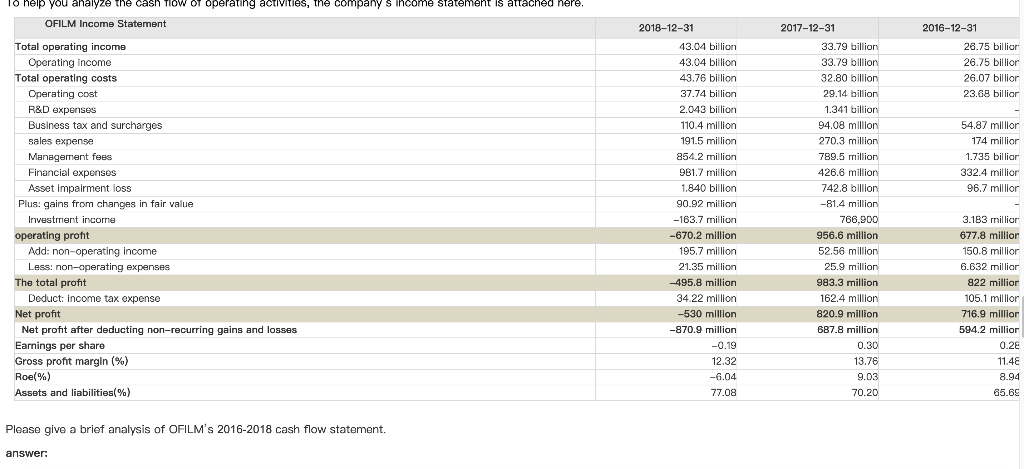Click 'Net profit after deducting non-recurring gains and losses'
1024x469 pixels.
pyautogui.click(x=159, y=330)
